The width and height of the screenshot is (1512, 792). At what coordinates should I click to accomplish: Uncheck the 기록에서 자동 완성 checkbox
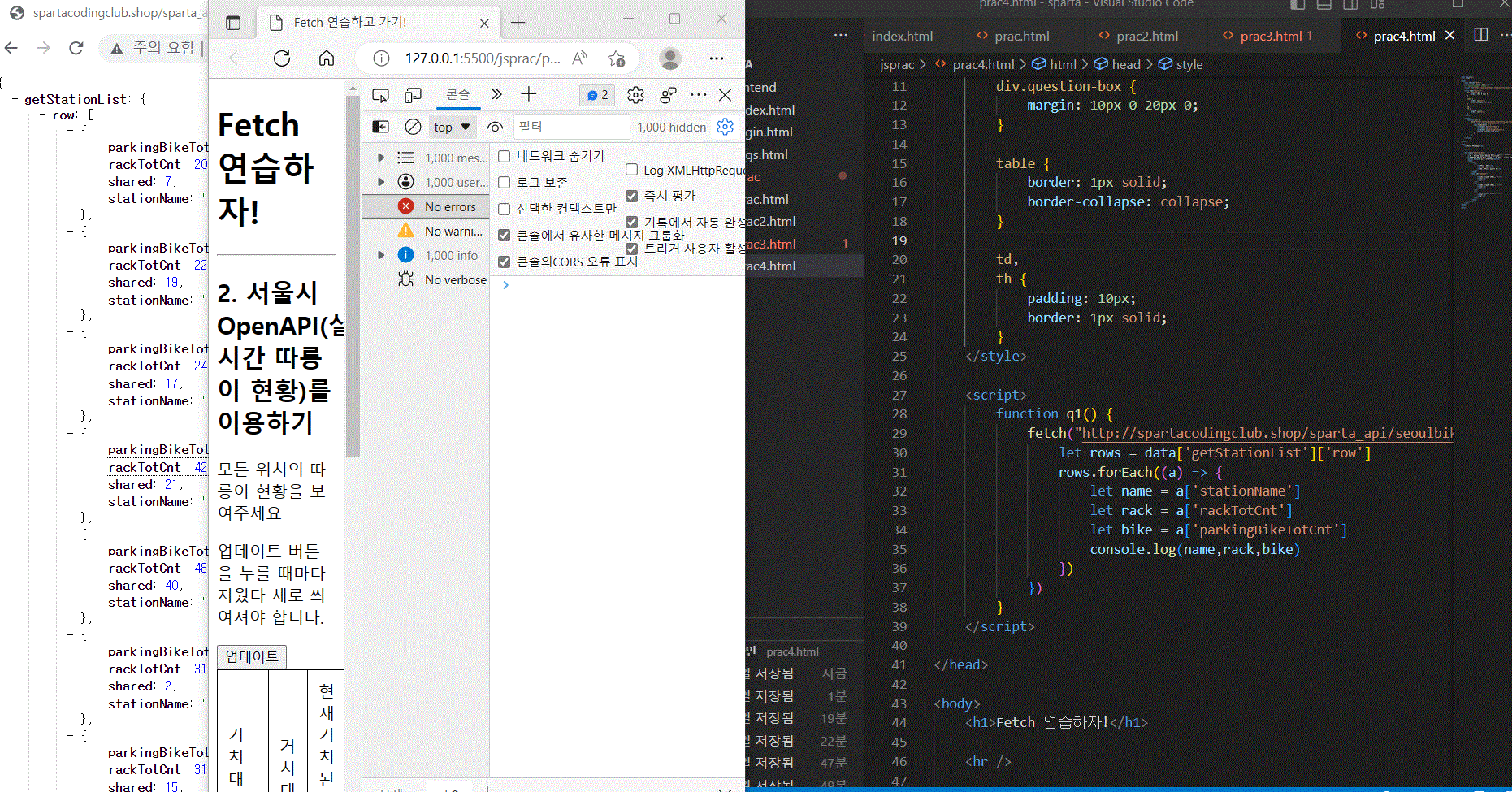pyautogui.click(x=631, y=223)
